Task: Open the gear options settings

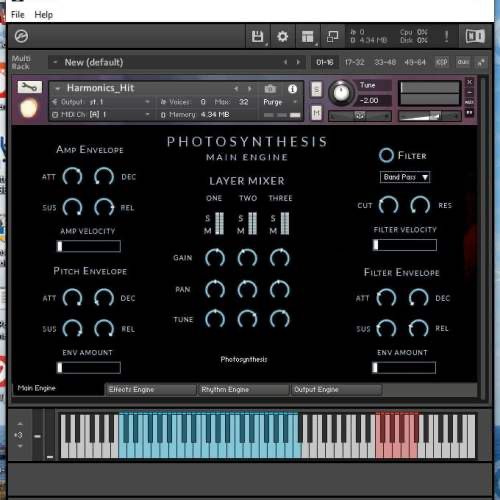Action: point(282,36)
